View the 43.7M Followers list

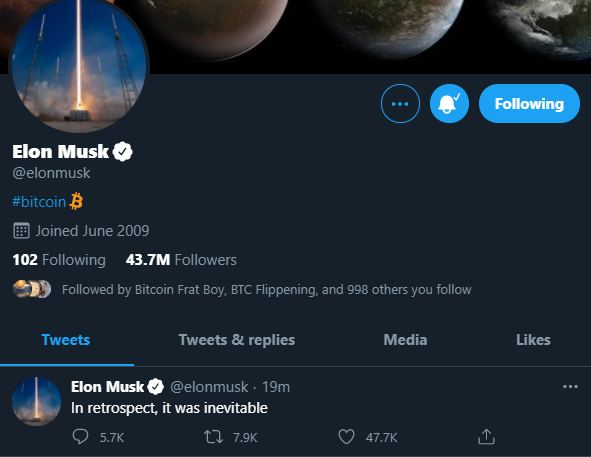(x=181, y=260)
